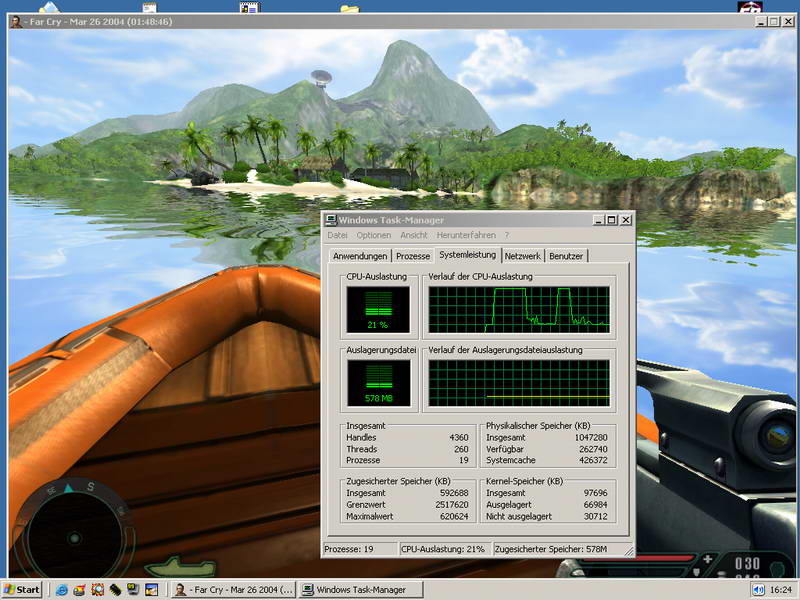Click the Systemcache value 426372
Image resolution: width=800 pixels, height=600 pixels.
pyautogui.click(x=593, y=460)
